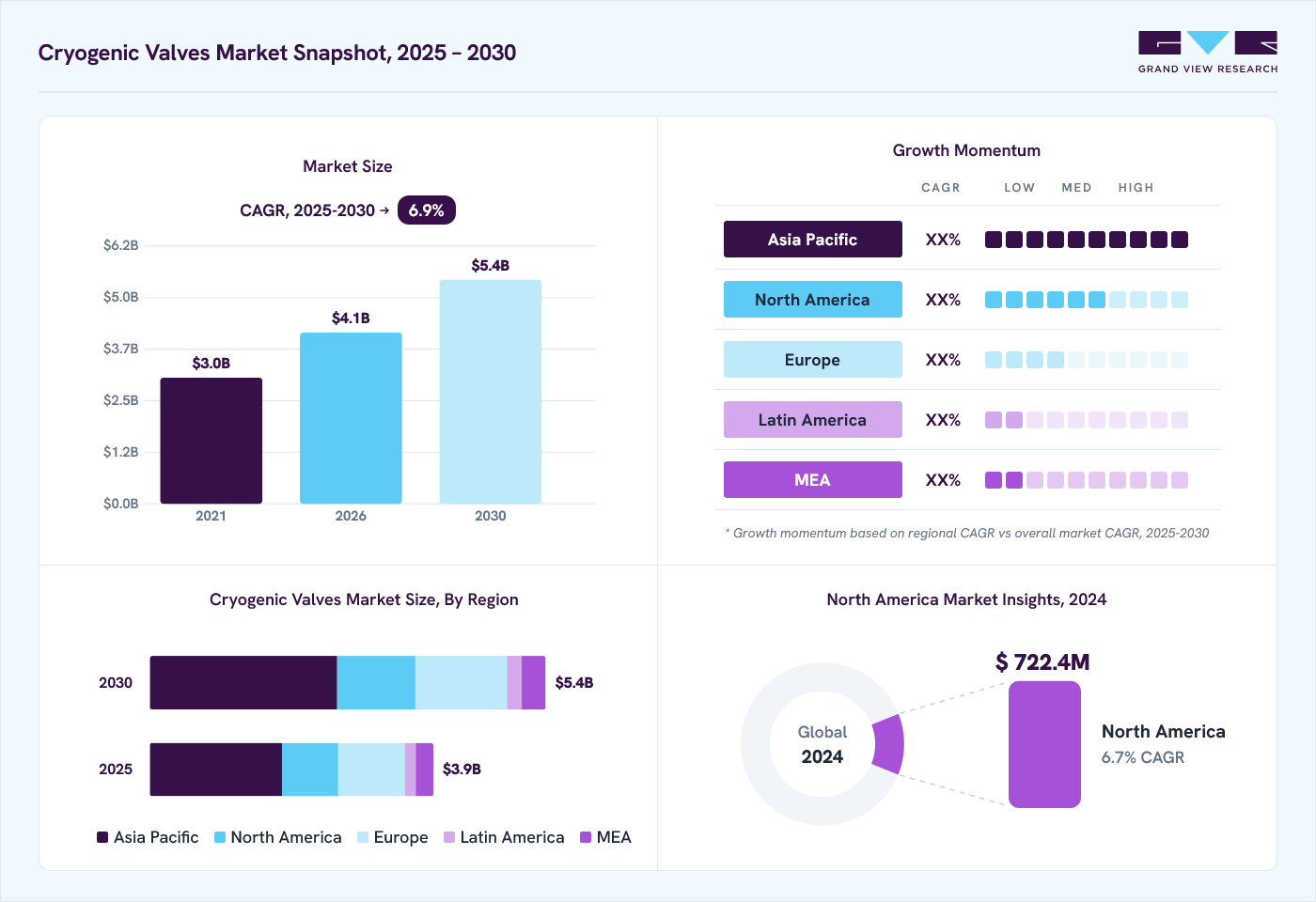The width and height of the screenshot is (1316, 902).
Task: Click the MEA segment of 2025 bar
Action: [425, 770]
